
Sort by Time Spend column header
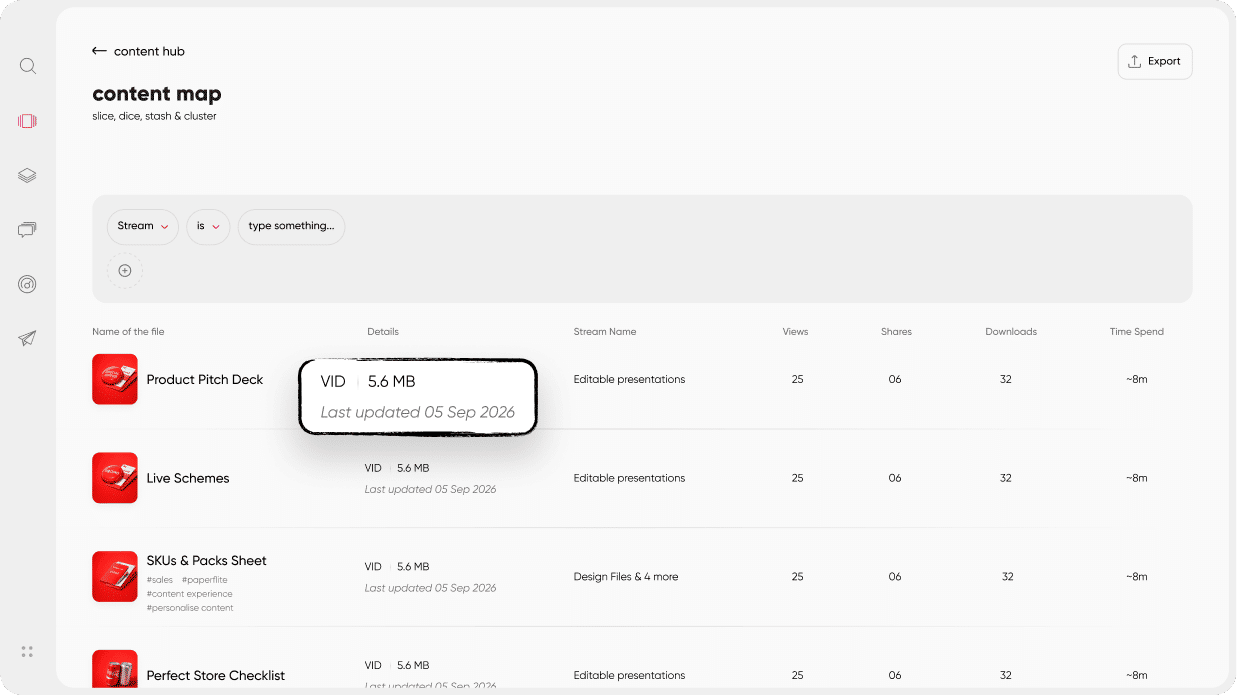point(1137,332)
